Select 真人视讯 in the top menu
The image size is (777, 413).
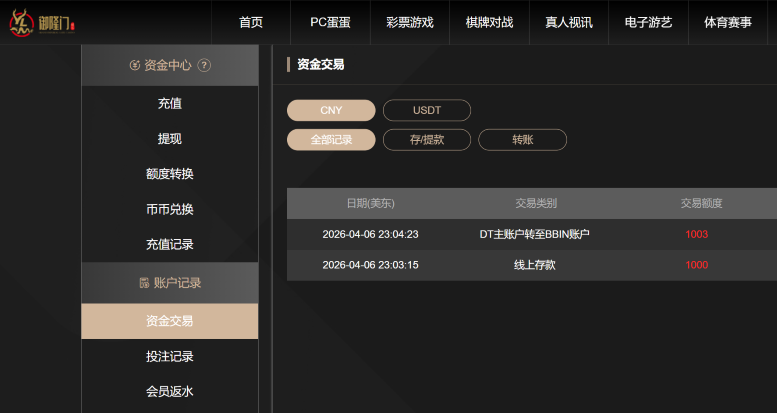pyautogui.click(x=569, y=22)
